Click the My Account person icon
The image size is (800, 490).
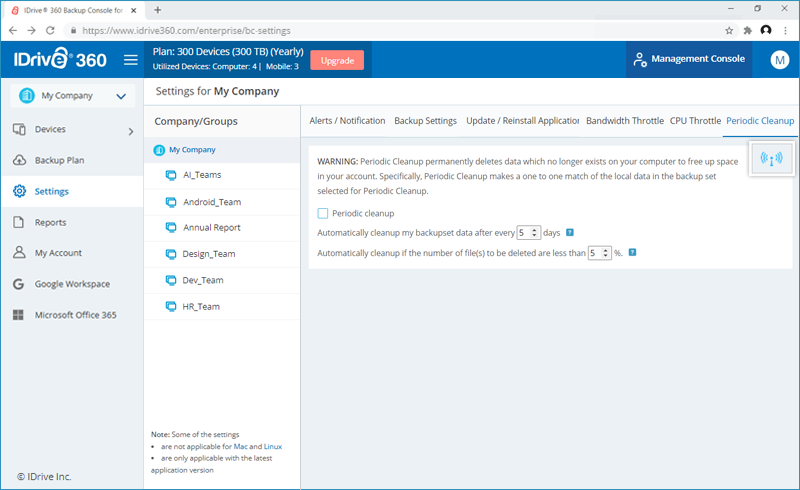tap(19, 252)
